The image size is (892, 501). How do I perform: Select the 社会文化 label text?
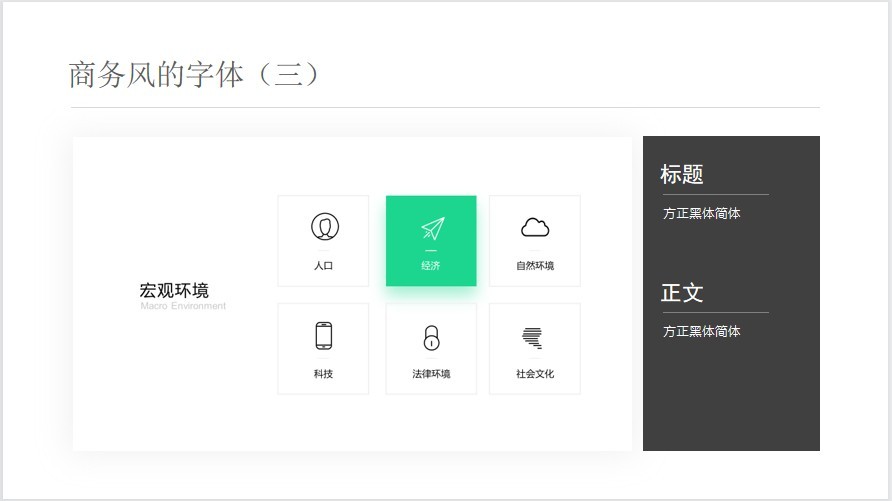point(535,374)
